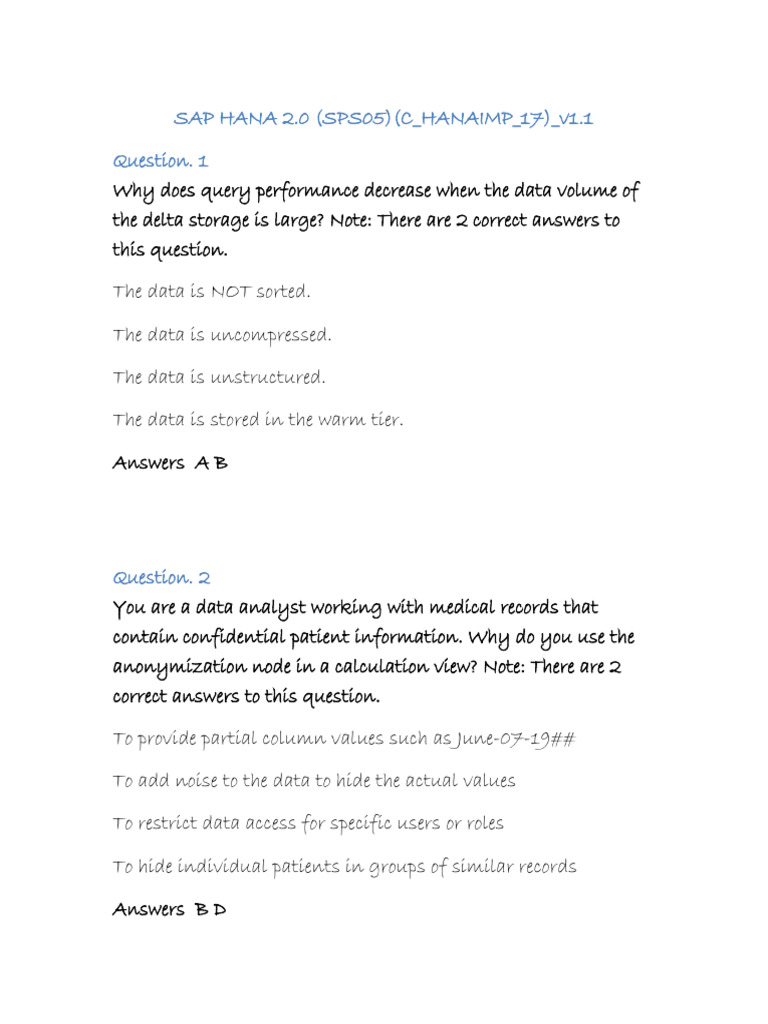Click "(C_HANAIMP_17)_v1.1" in the title

[494, 119]
